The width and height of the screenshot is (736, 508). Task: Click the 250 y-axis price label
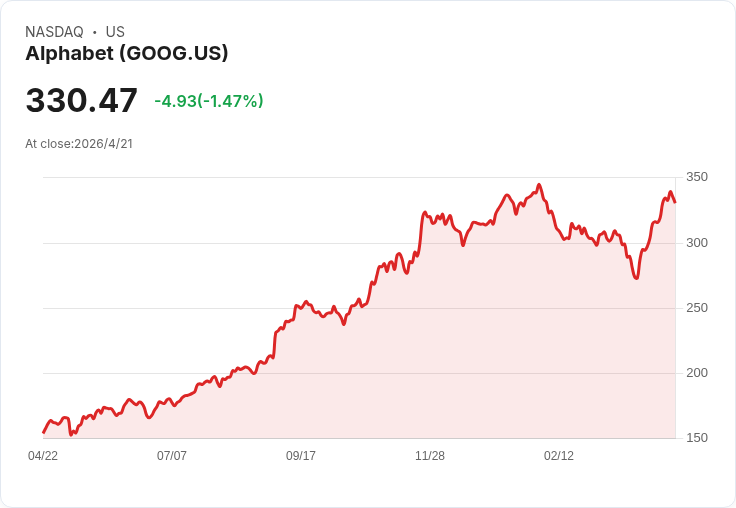[697, 308]
